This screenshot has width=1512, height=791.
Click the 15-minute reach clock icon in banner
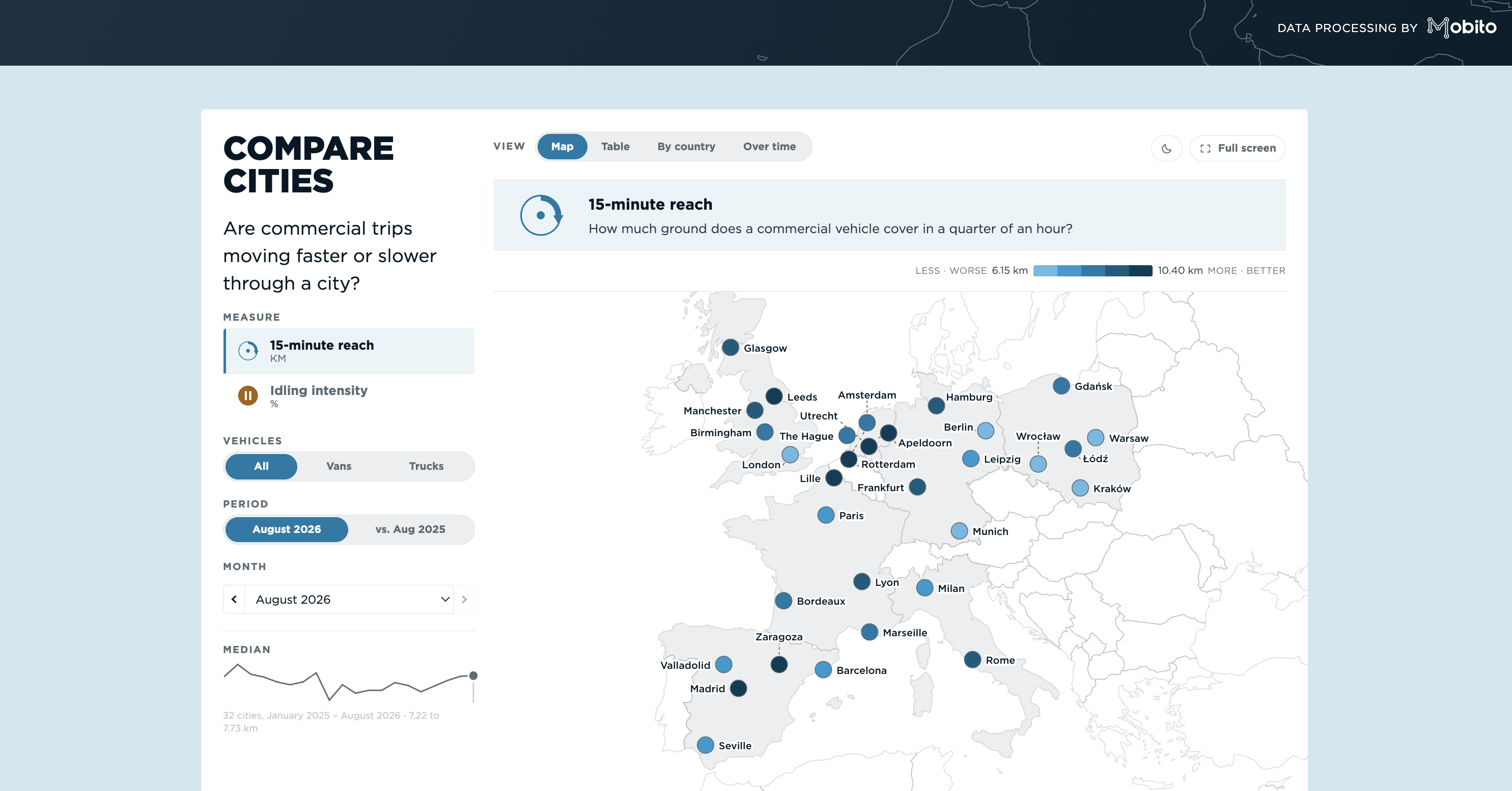pyautogui.click(x=541, y=215)
